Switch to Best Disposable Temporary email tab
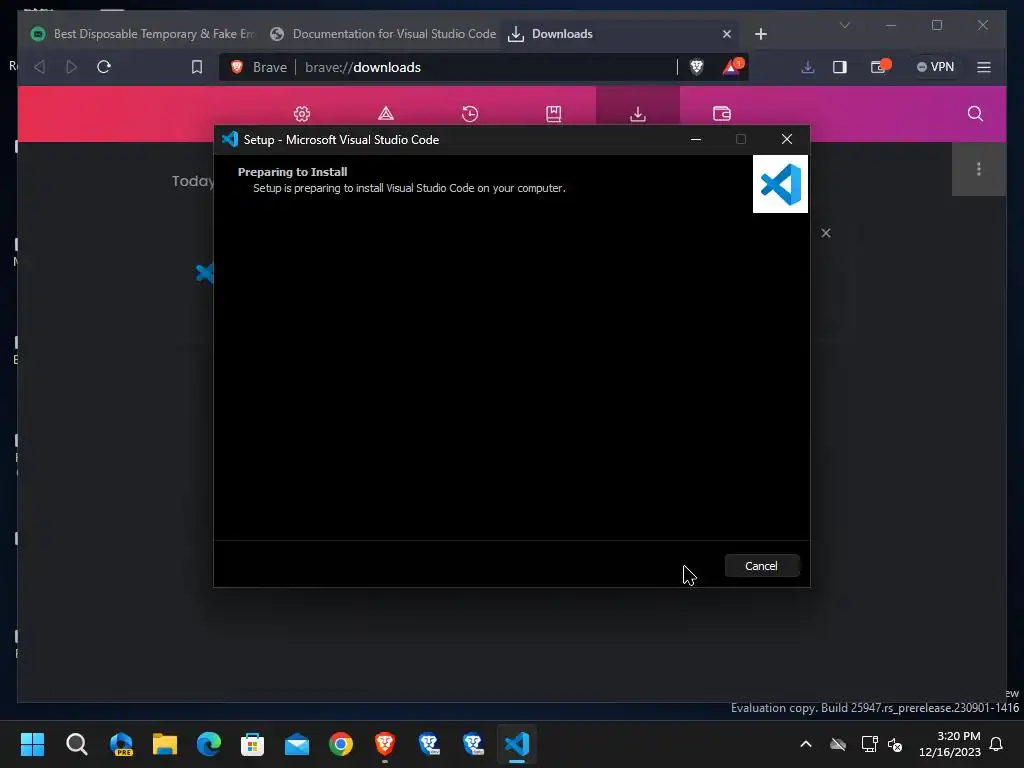 pos(144,34)
